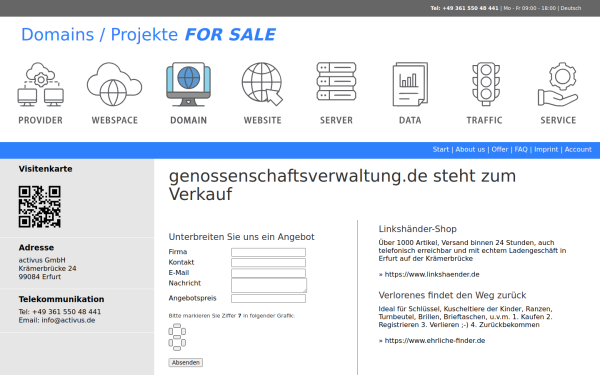Click the 'Email: info@activus.de' text
600x375 pixels.
tap(57, 320)
